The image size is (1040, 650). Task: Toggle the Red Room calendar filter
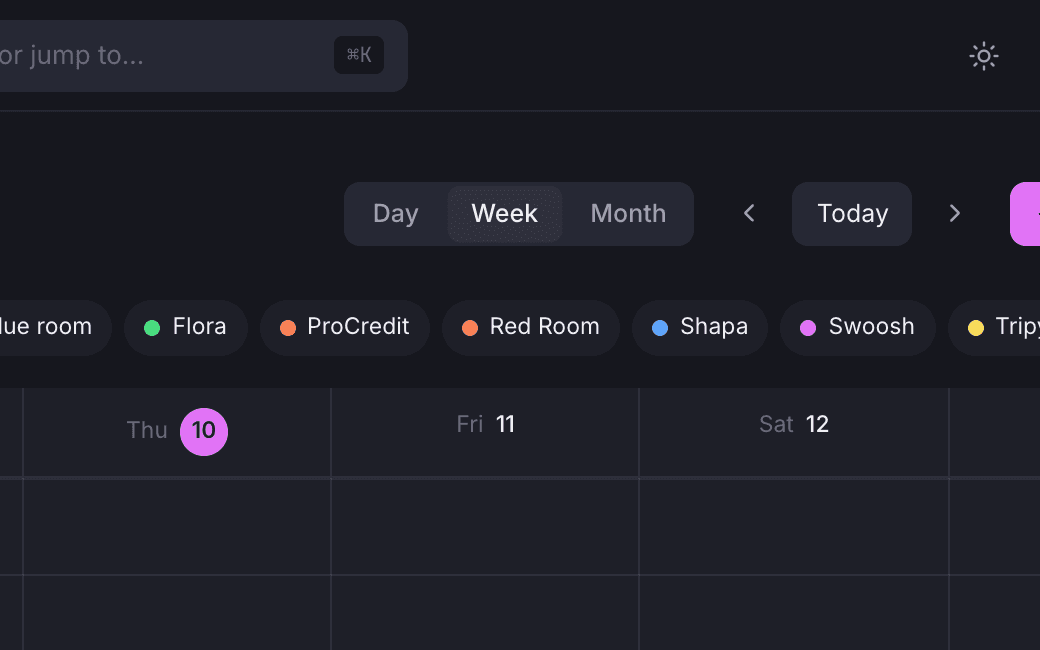point(531,327)
